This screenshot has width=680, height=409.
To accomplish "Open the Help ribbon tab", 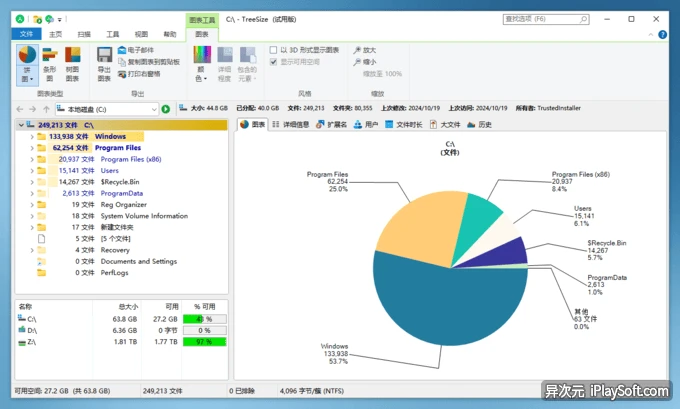I will point(170,34).
